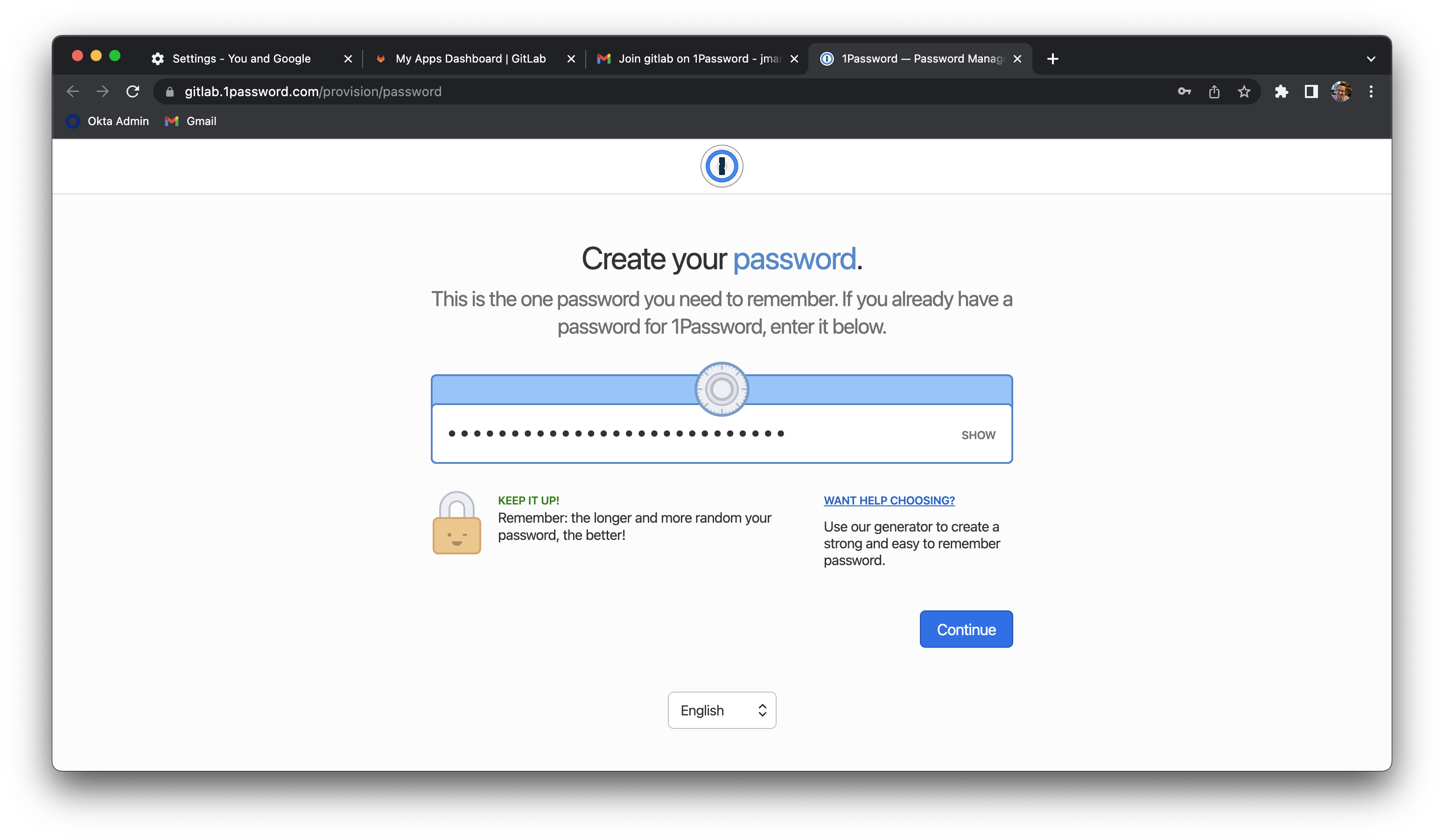Open the English language dropdown
The height and width of the screenshot is (840, 1444).
click(x=722, y=711)
